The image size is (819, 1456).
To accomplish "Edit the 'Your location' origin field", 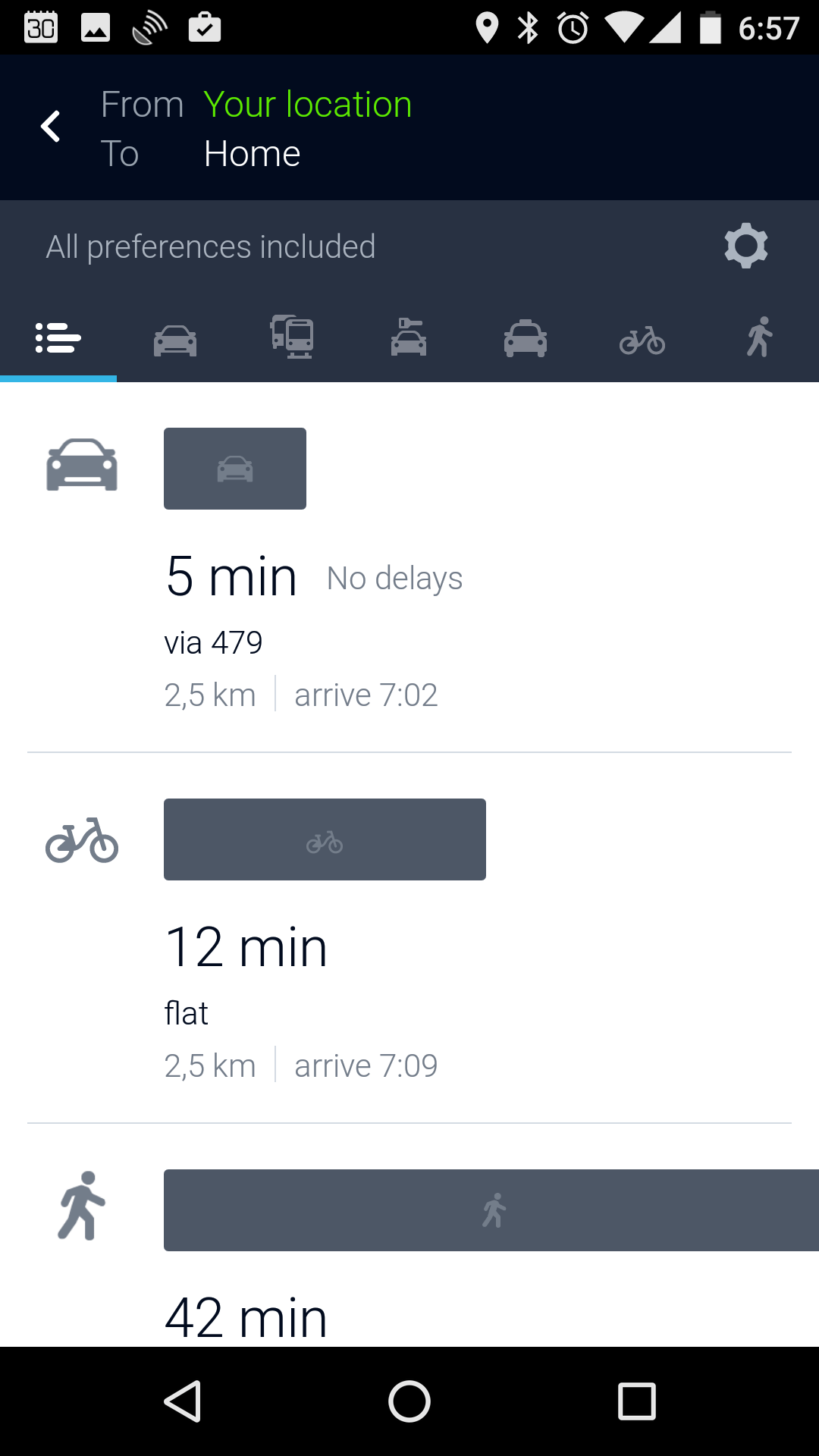I will (307, 104).
